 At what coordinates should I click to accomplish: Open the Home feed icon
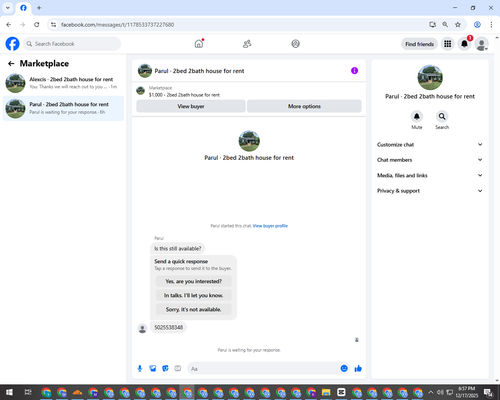click(x=199, y=44)
